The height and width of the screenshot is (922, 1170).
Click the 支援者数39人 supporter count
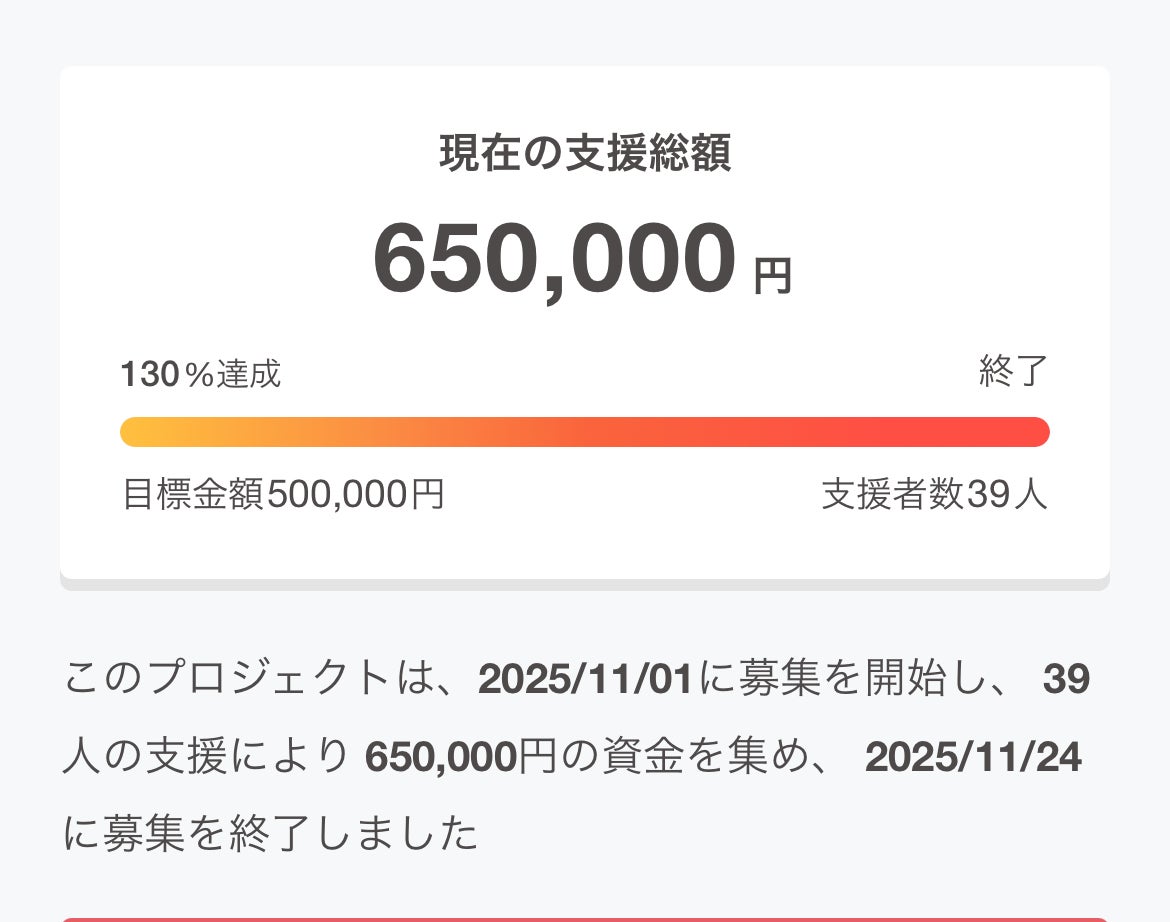(934, 494)
